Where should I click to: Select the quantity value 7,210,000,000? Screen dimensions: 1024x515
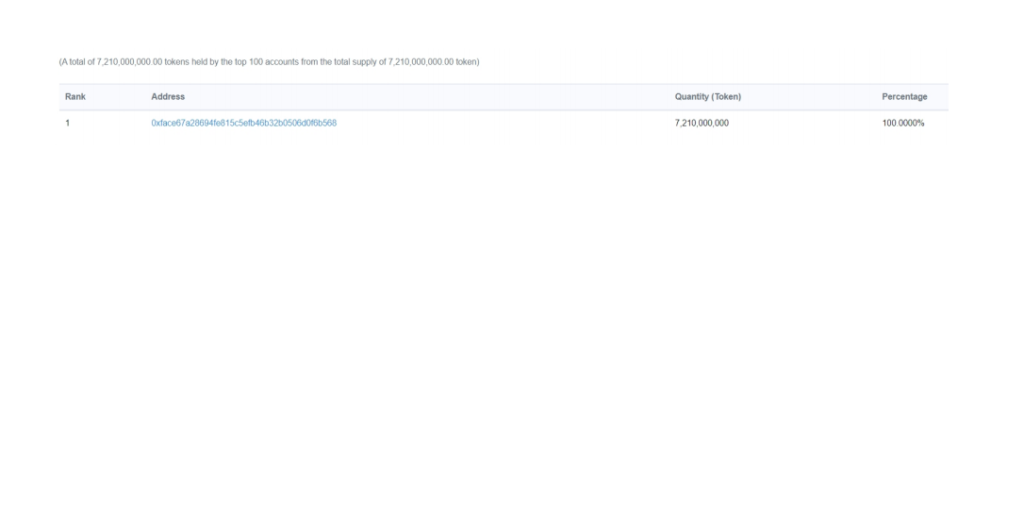701,123
